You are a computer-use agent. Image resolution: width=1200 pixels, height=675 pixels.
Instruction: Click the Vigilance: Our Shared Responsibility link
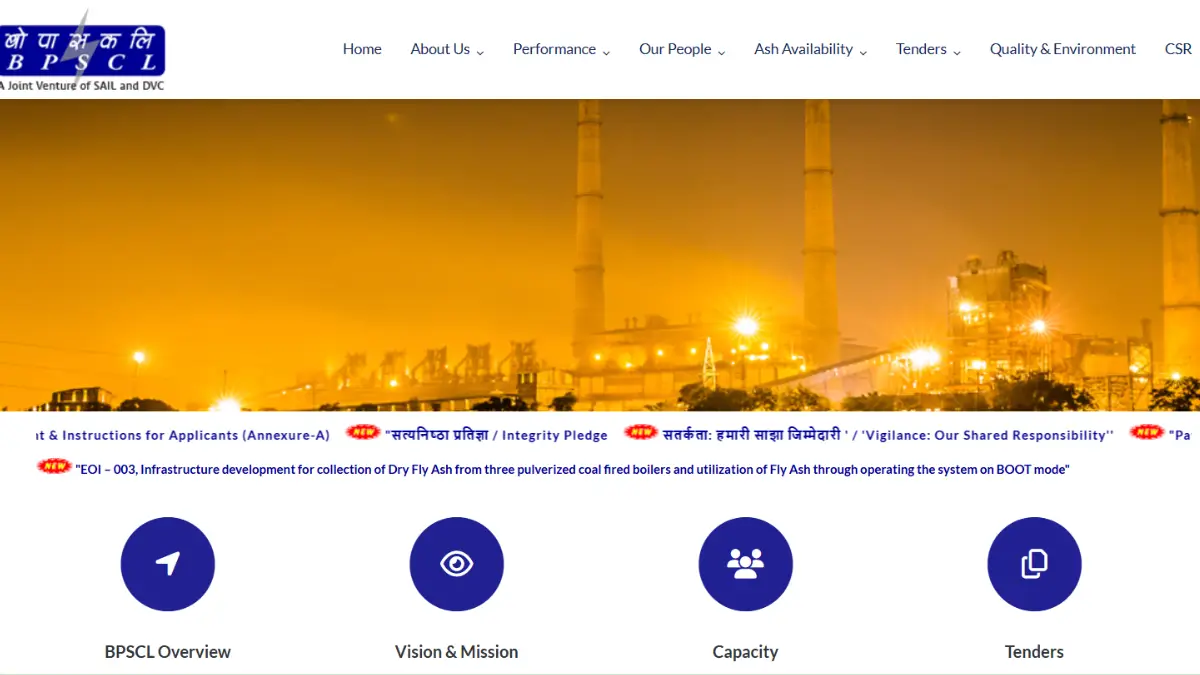click(887, 435)
